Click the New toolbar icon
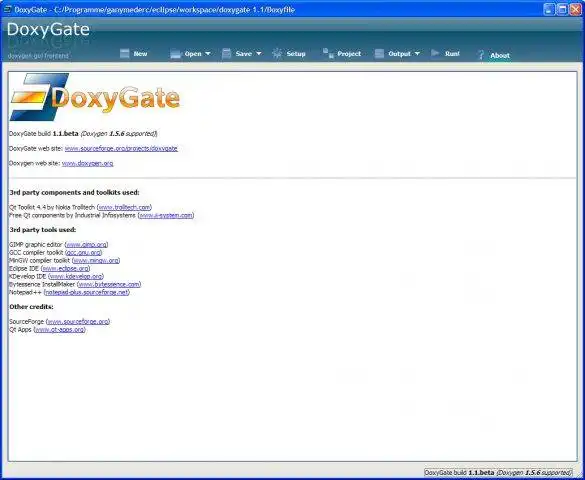Image resolution: width=585 pixels, height=480 pixels. coord(125,54)
